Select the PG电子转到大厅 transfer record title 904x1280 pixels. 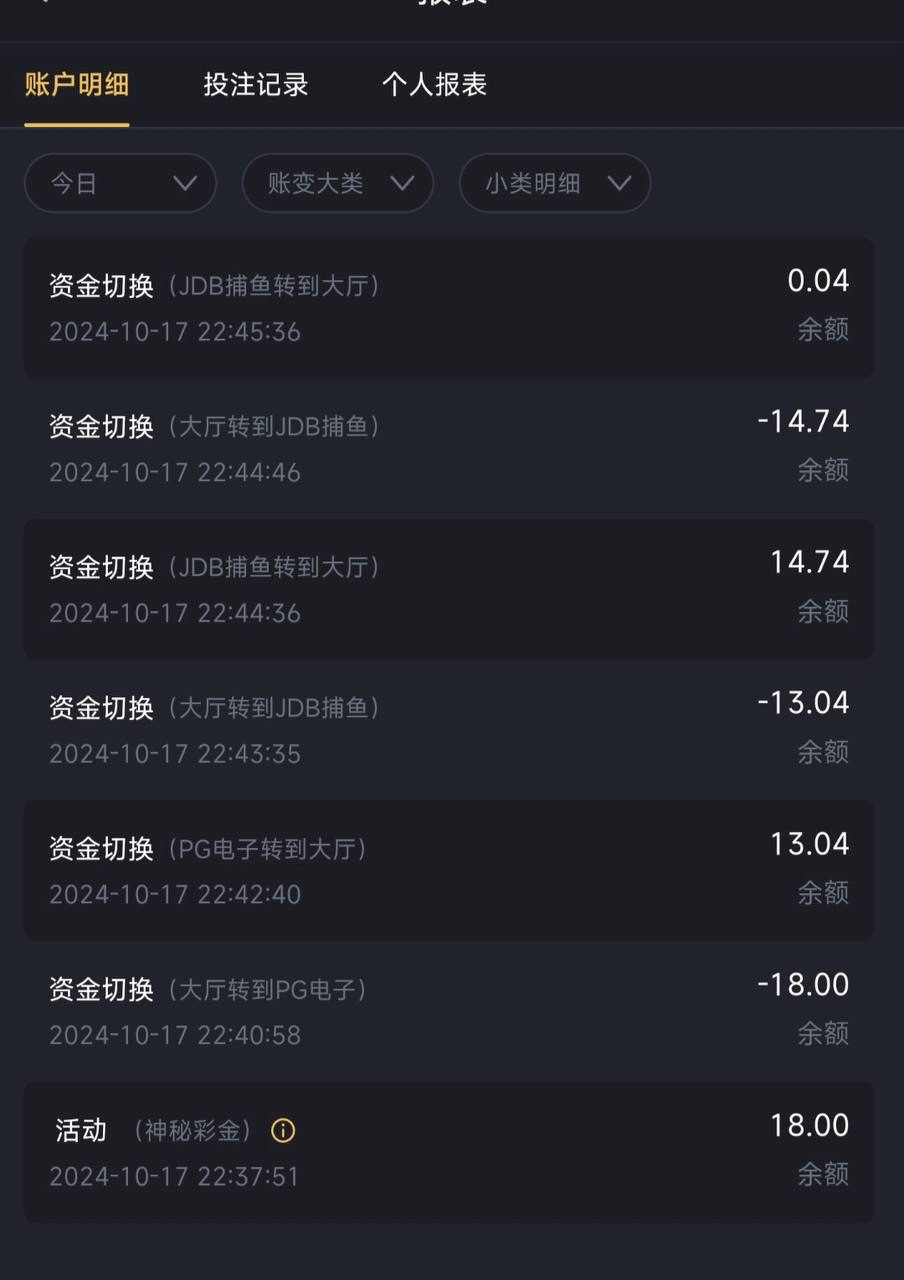click(209, 849)
